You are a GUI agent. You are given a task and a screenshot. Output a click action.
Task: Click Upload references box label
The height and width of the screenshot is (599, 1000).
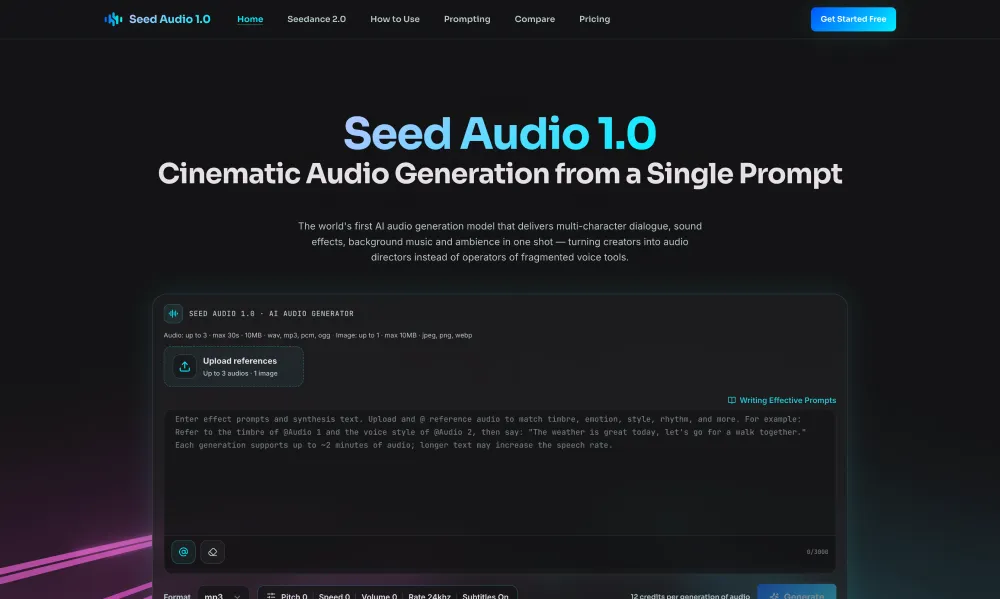[x=240, y=361]
